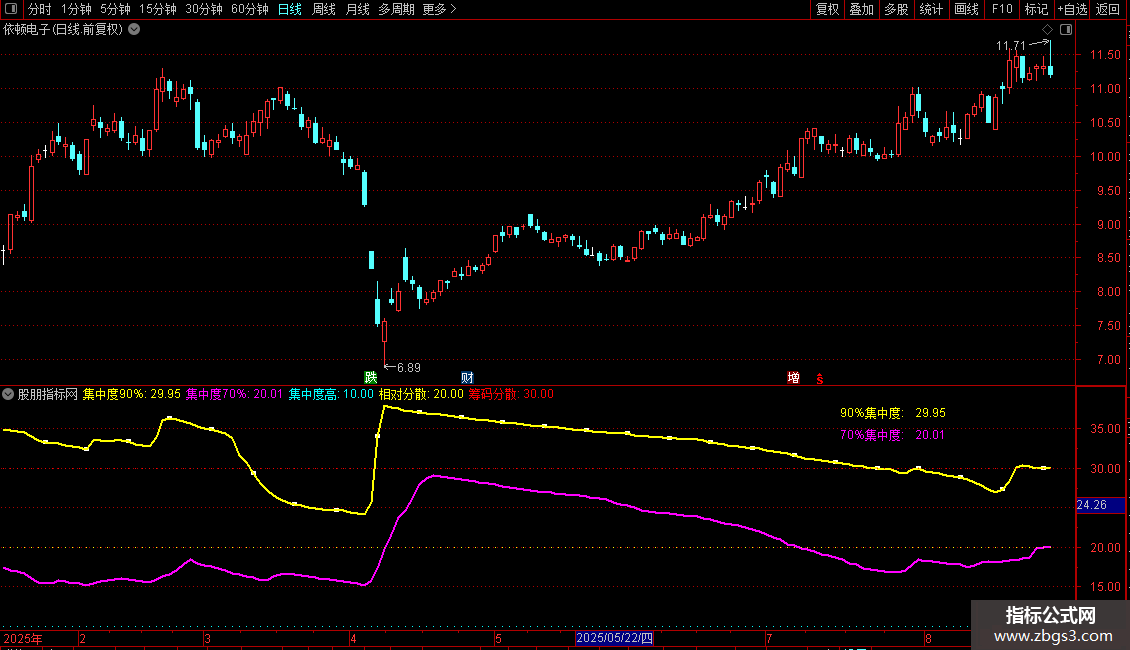Image resolution: width=1130 pixels, height=650 pixels.
Task: Select the 月线 monthly chart tab
Action: [357, 9]
